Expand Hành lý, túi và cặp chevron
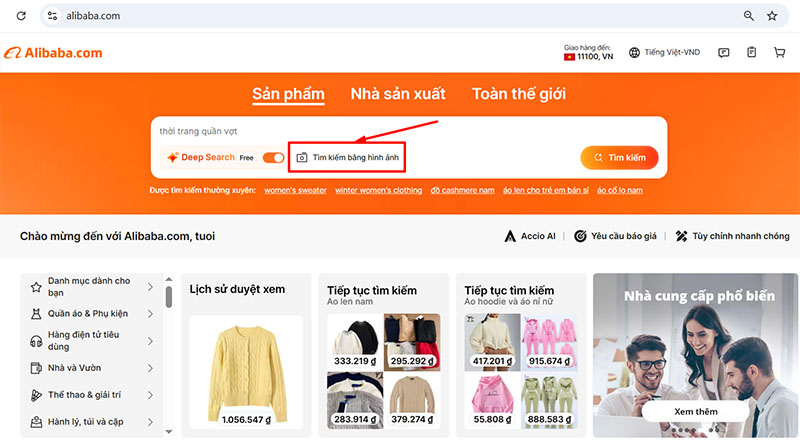This screenshot has width=800, height=443. tap(151, 422)
